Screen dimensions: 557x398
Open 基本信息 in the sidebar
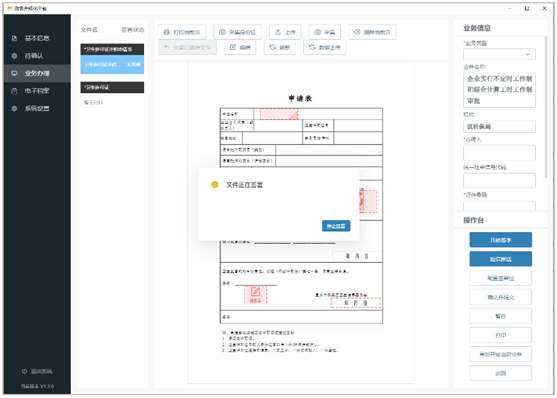pos(37,38)
